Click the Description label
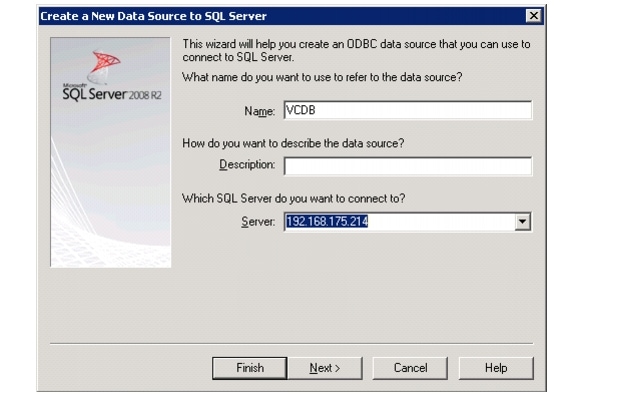 coord(247,164)
